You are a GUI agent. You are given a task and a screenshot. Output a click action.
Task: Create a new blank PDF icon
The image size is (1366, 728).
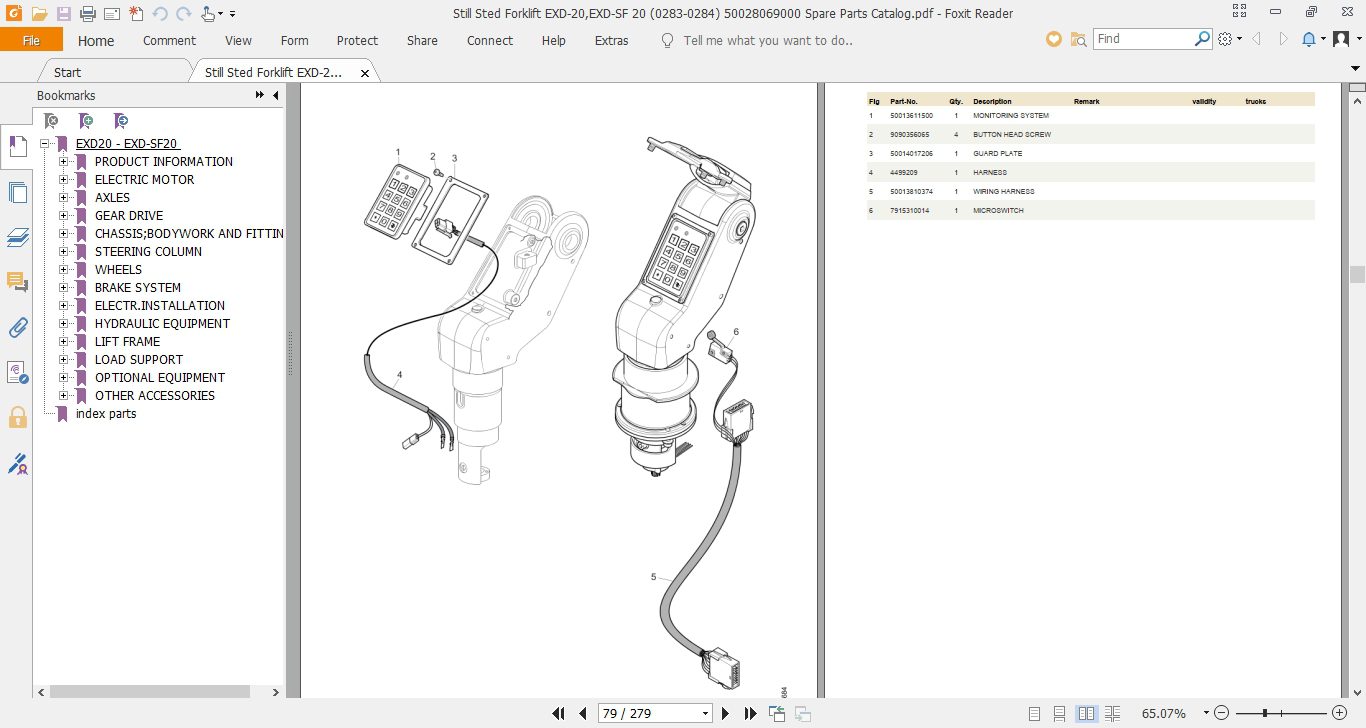click(x=136, y=14)
